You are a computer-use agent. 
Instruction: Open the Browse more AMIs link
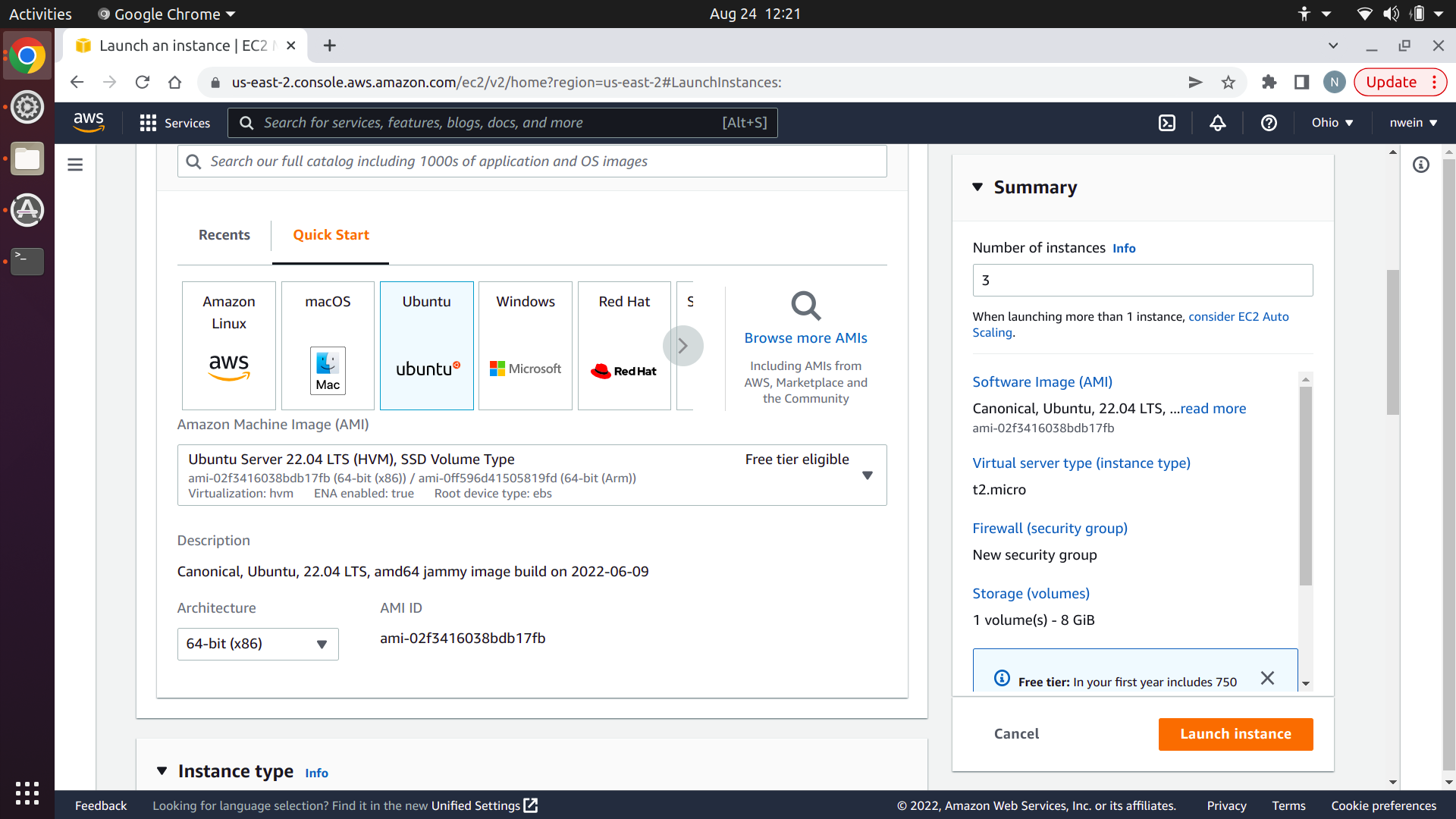pyautogui.click(x=805, y=338)
